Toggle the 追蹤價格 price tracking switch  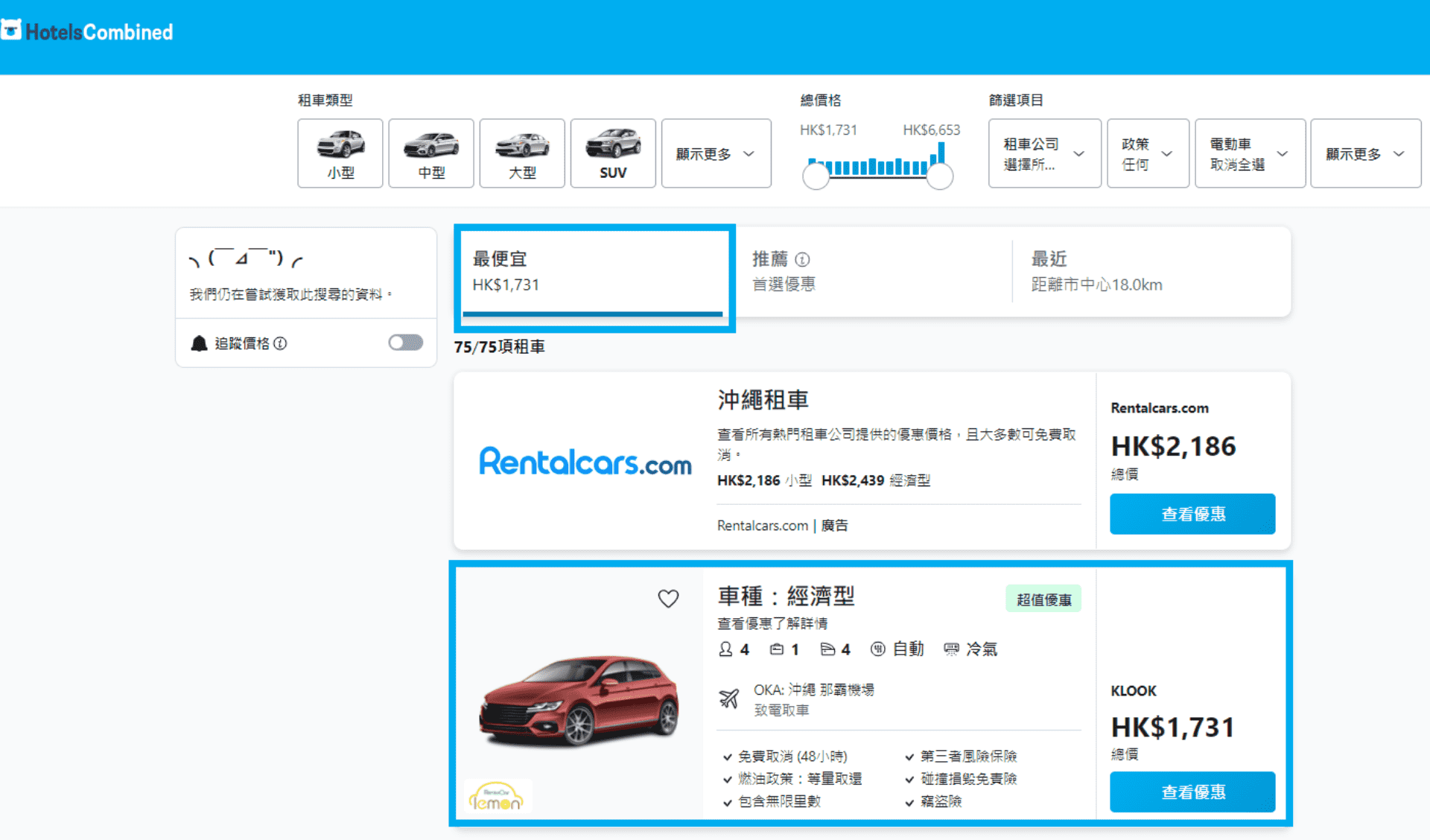(x=406, y=343)
